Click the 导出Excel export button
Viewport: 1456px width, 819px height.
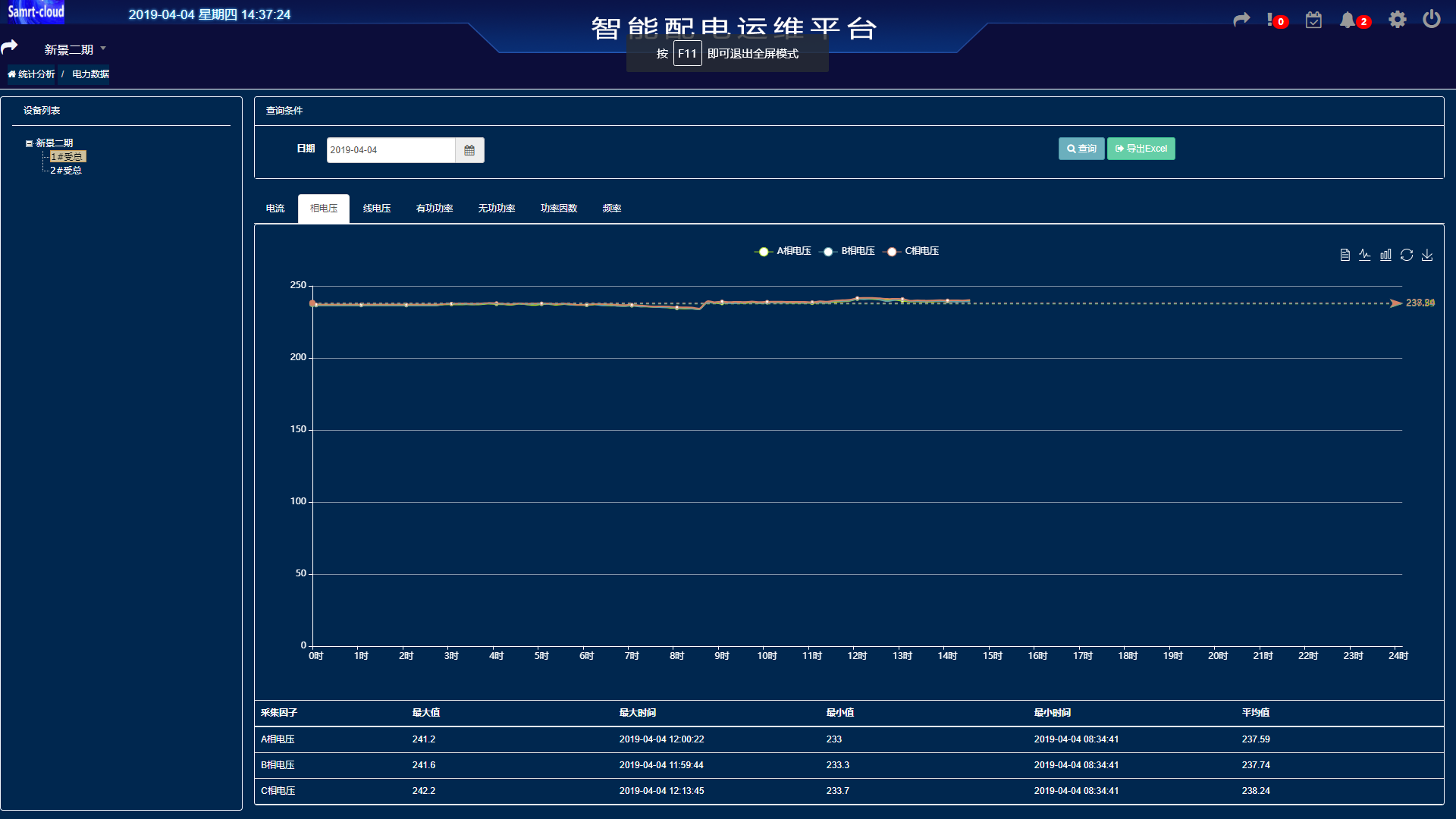(1141, 149)
